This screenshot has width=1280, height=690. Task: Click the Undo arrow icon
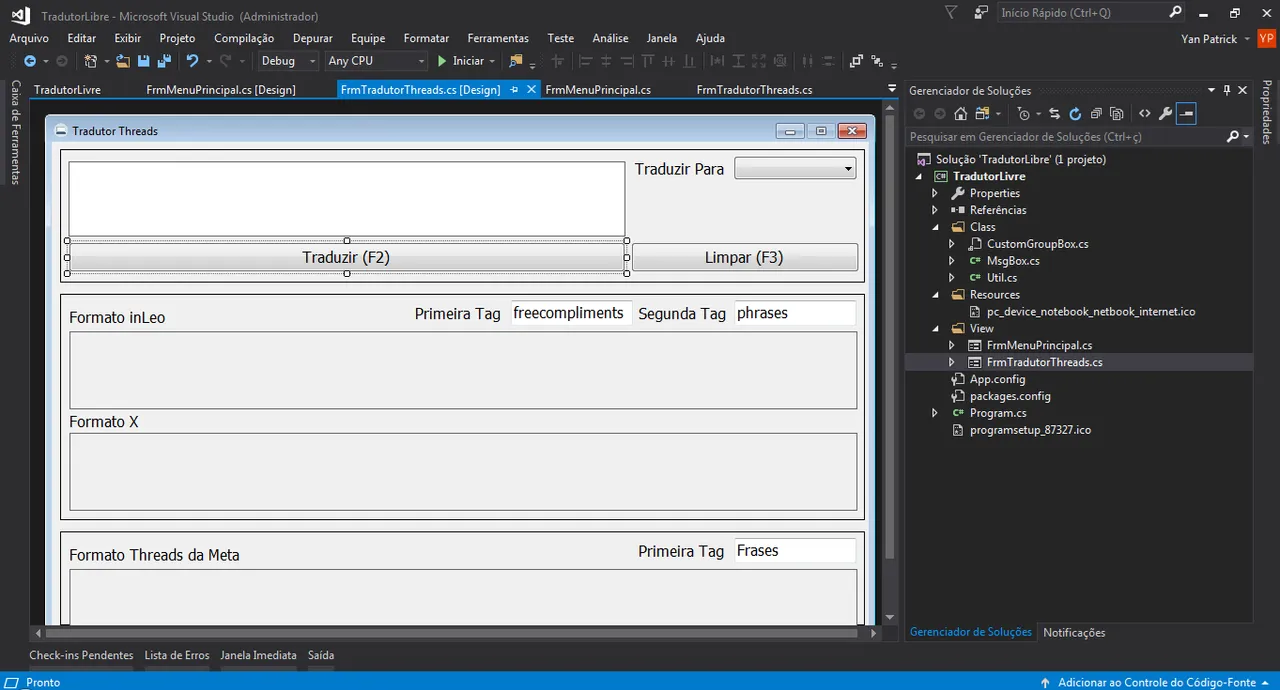[192, 61]
